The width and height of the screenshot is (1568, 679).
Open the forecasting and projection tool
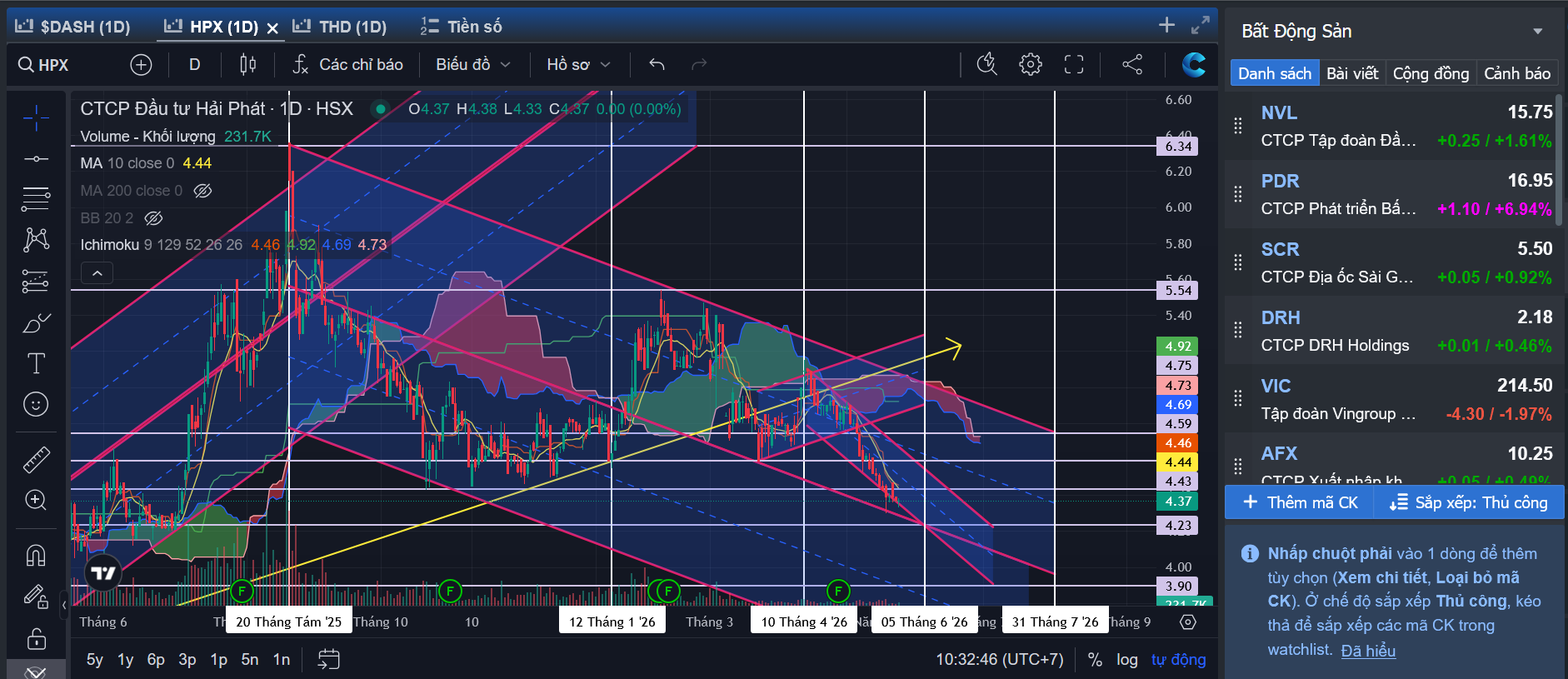(35, 282)
